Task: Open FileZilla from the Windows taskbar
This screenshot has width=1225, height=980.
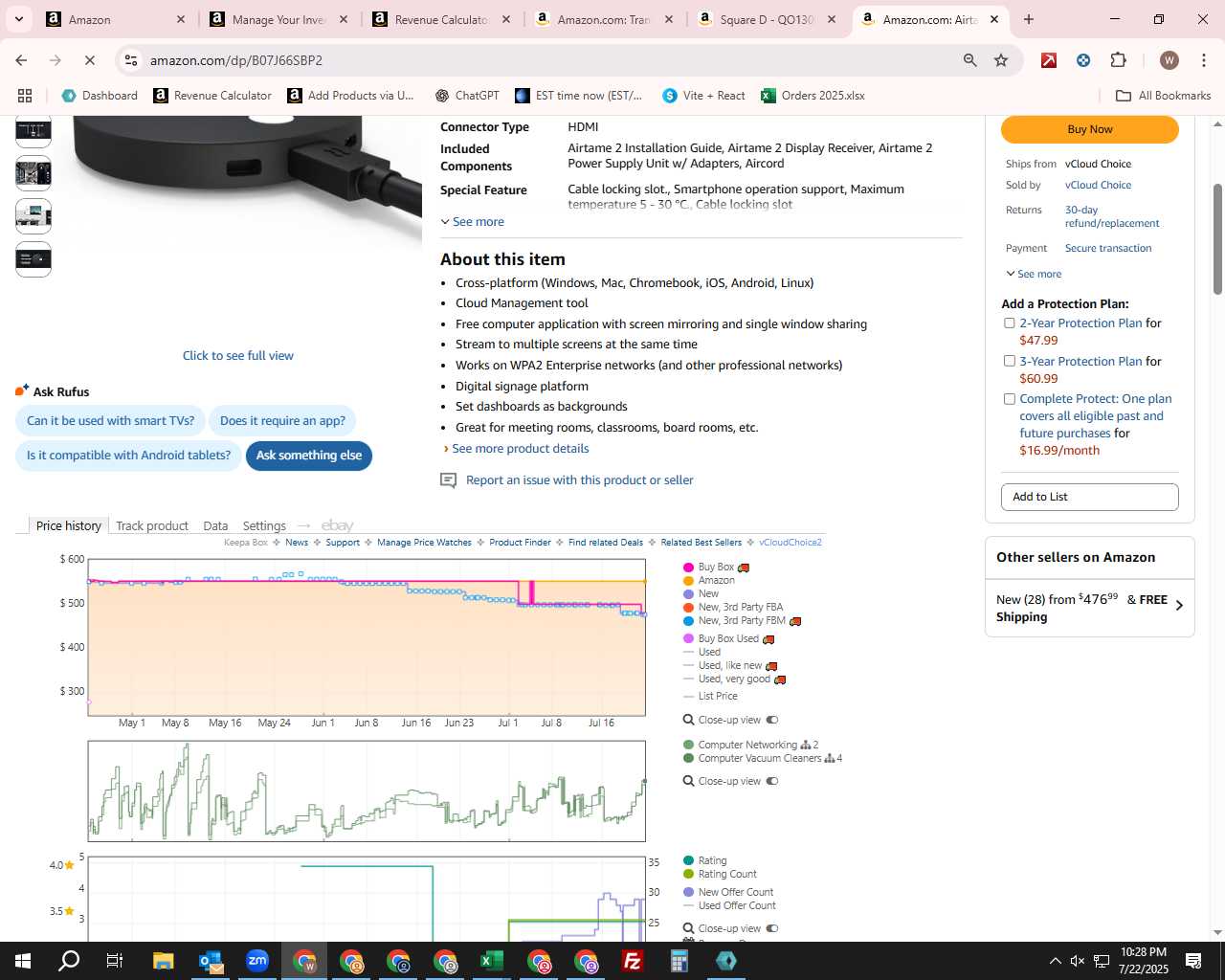Action: click(633, 961)
